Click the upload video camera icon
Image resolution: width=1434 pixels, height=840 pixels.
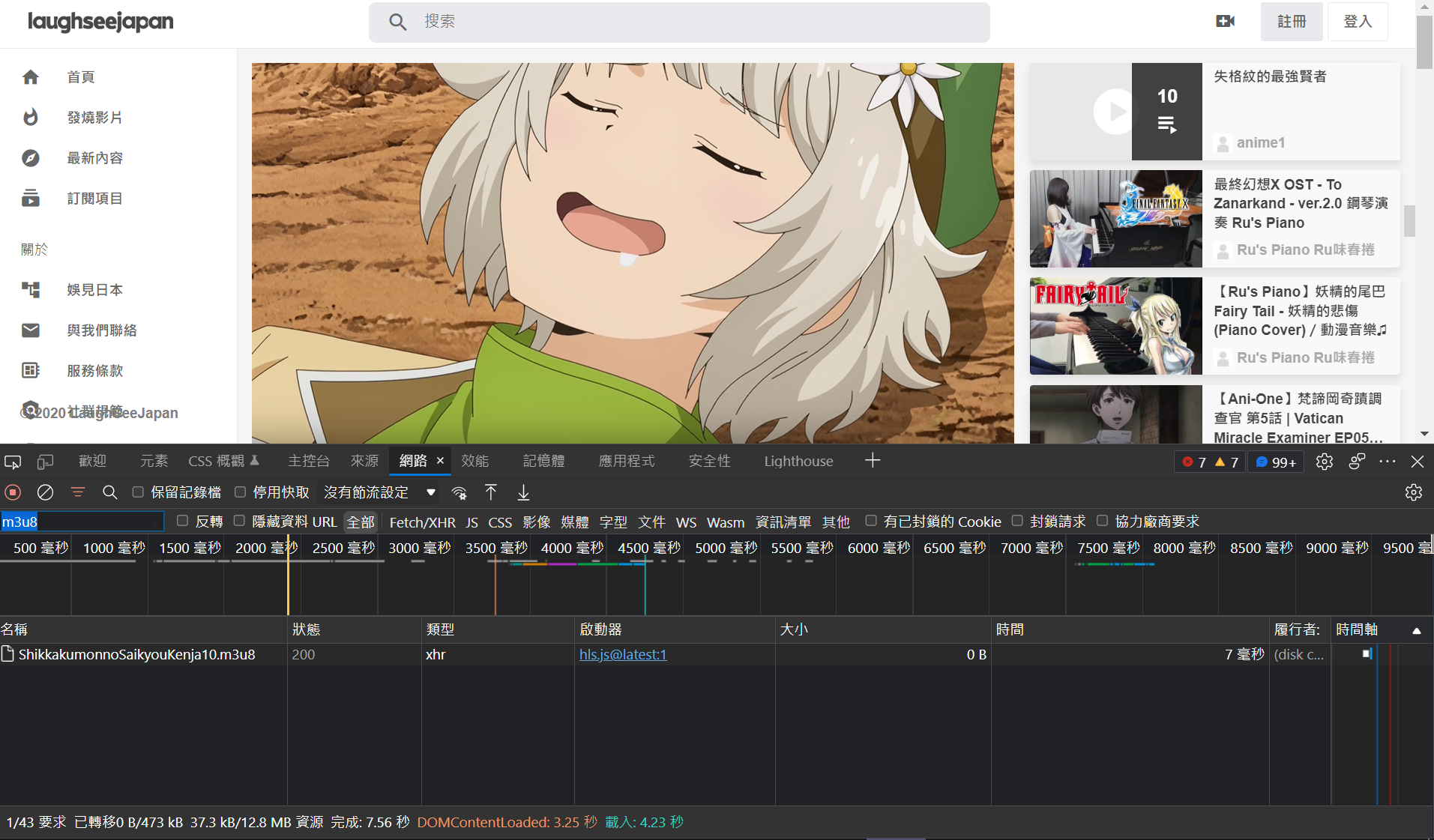point(1225,21)
